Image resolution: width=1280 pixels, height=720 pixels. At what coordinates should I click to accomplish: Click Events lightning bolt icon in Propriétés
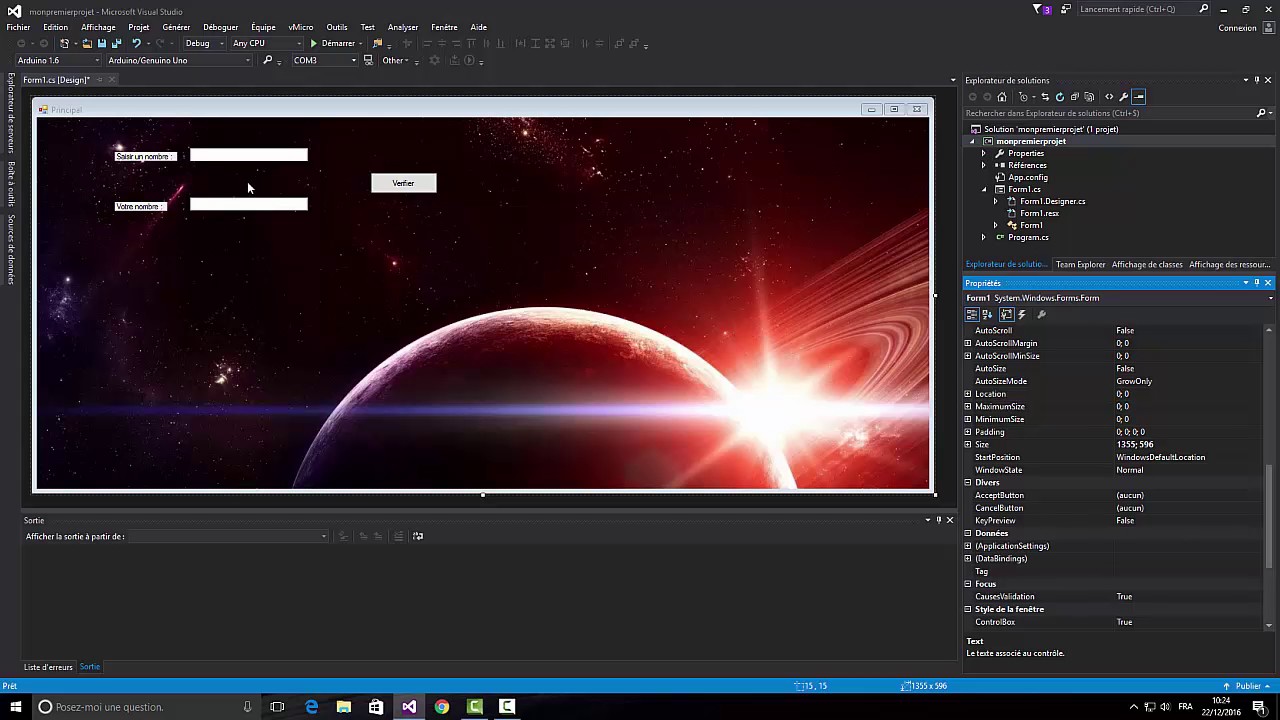pyautogui.click(x=1022, y=314)
